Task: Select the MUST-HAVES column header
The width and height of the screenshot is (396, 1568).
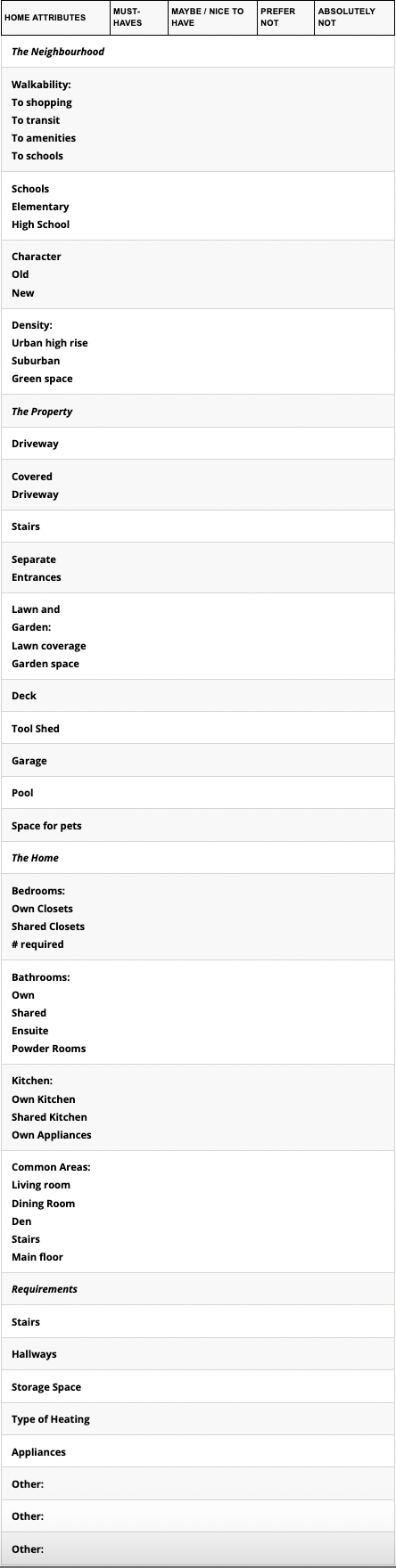Action: [138, 17]
